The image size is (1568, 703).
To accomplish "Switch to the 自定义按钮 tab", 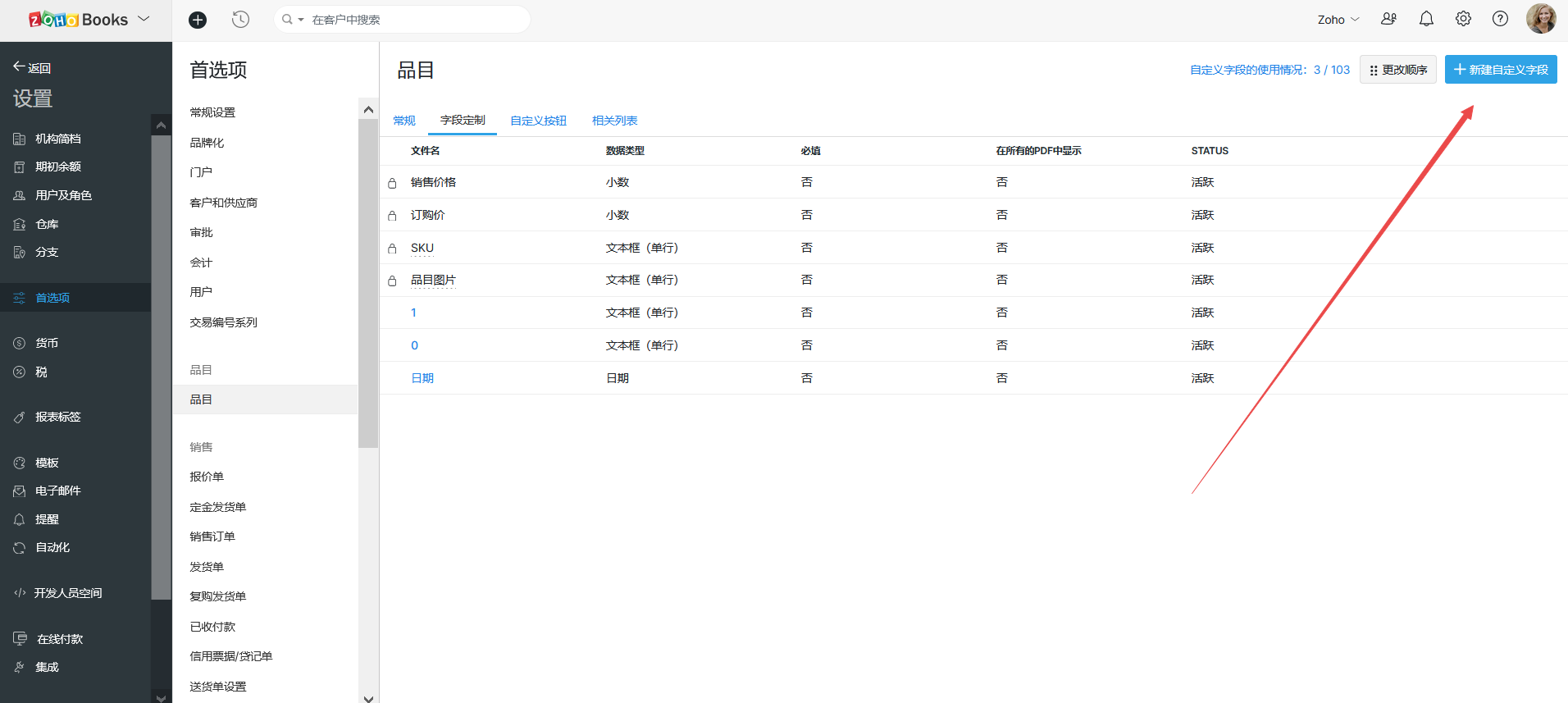I will pos(538,121).
